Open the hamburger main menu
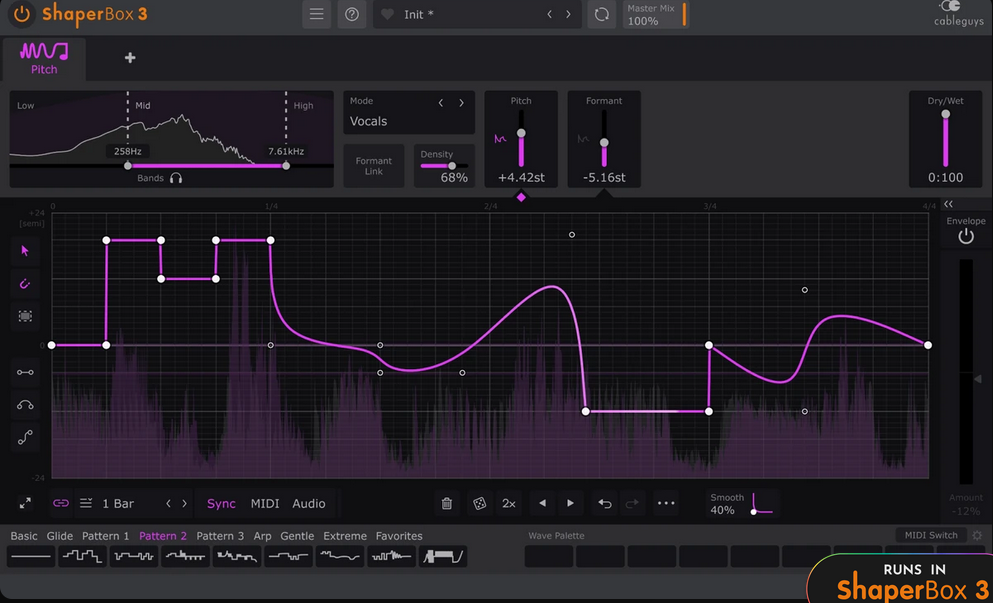This screenshot has width=993, height=603. tap(316, 15)
